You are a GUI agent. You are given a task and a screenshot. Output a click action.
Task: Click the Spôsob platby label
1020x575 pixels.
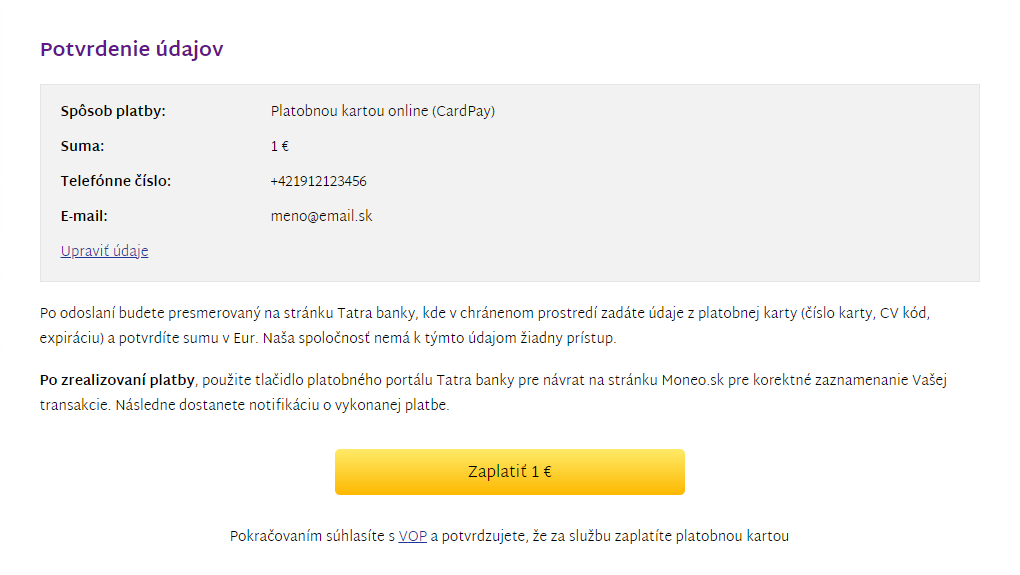[113, 112]
